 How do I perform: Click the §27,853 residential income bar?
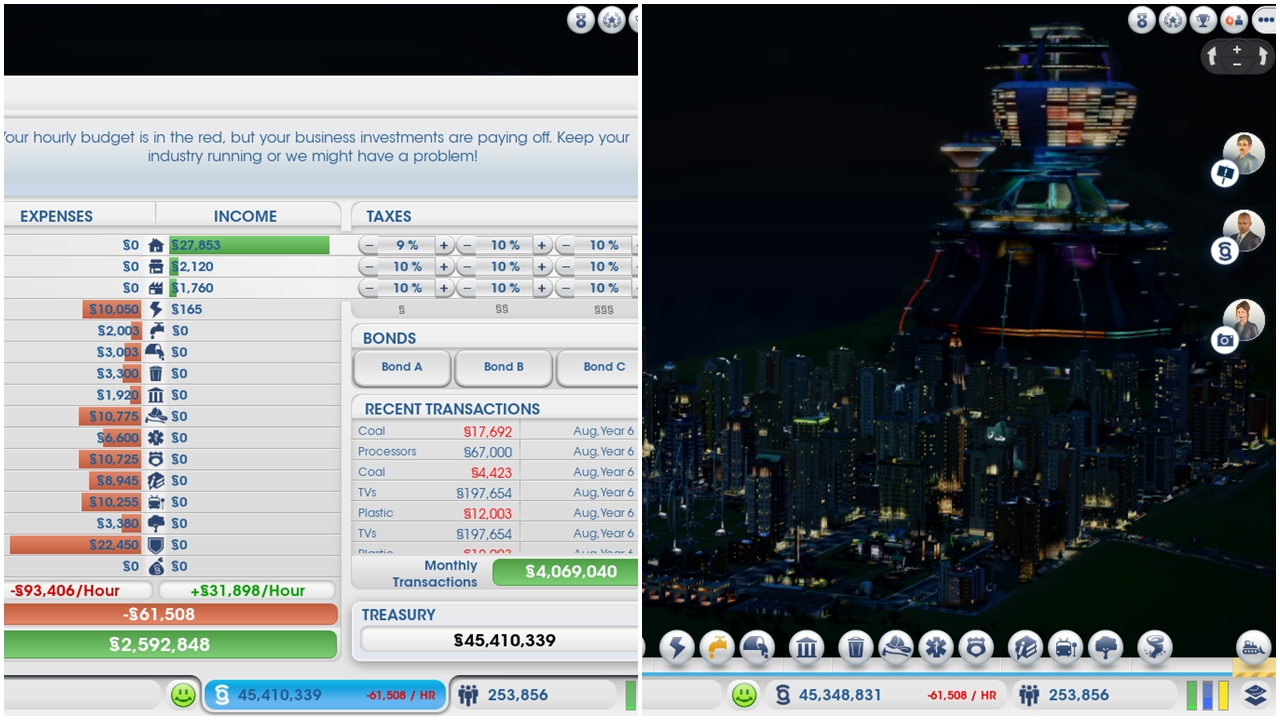[249, 245]
